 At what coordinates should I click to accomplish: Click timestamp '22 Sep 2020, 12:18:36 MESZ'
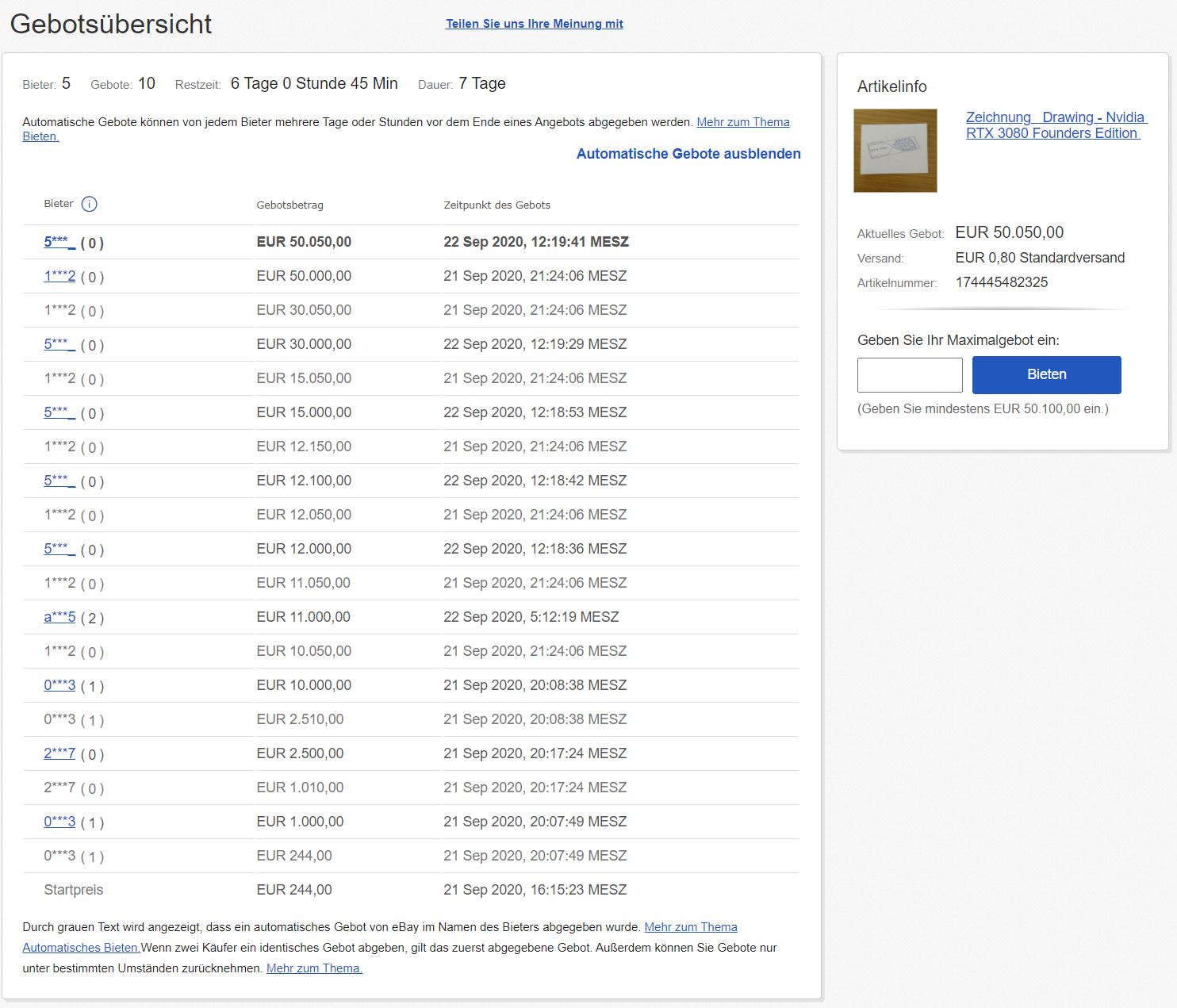[x=535, y=549]
